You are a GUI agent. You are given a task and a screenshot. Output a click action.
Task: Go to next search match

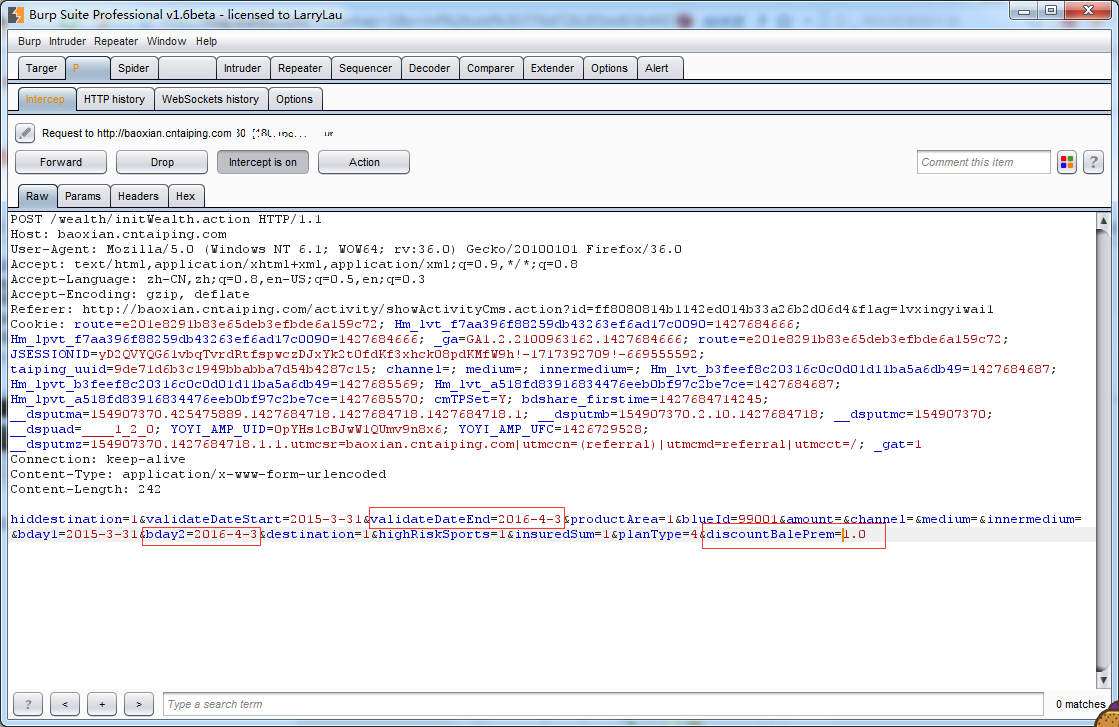[x=138, y=704]
